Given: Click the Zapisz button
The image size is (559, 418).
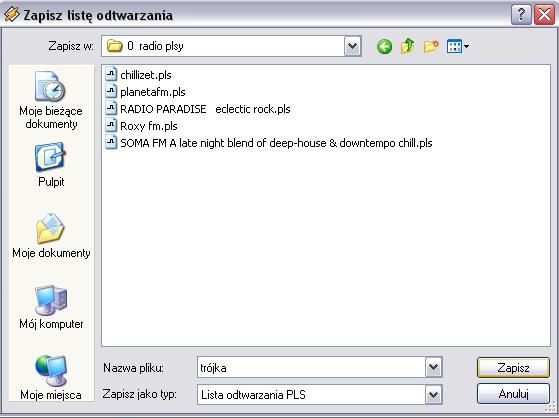Looking at the screenshot, I should click(x=513, y=367).
